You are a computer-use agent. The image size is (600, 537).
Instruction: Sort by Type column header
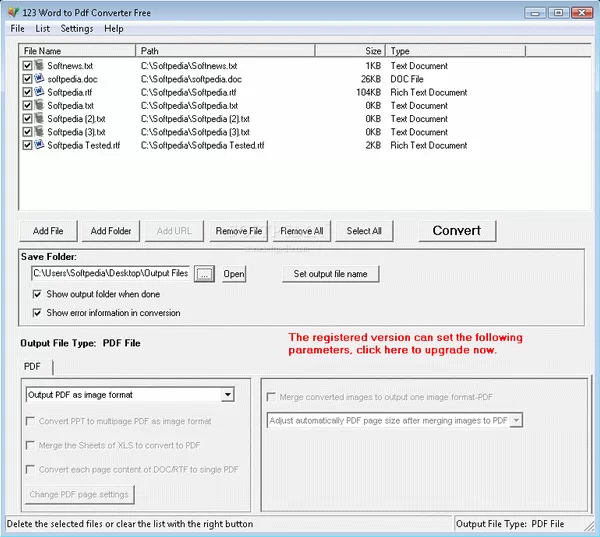click(455, 51)
